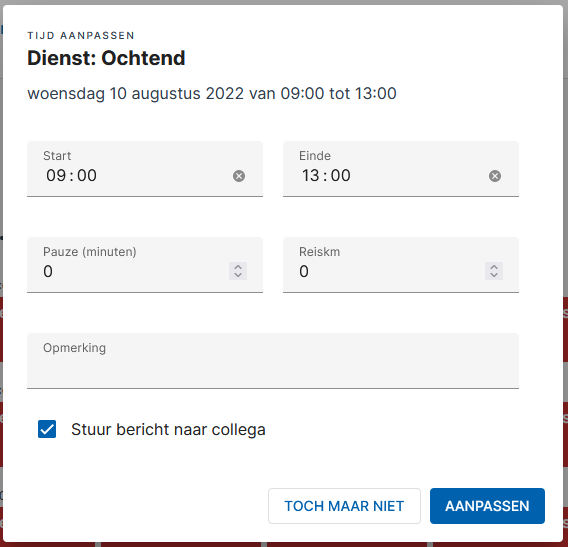This screenshot has height=547, width=568.
Task: Increase Pauze minutes using the up arrow
Action: point(238,267)
